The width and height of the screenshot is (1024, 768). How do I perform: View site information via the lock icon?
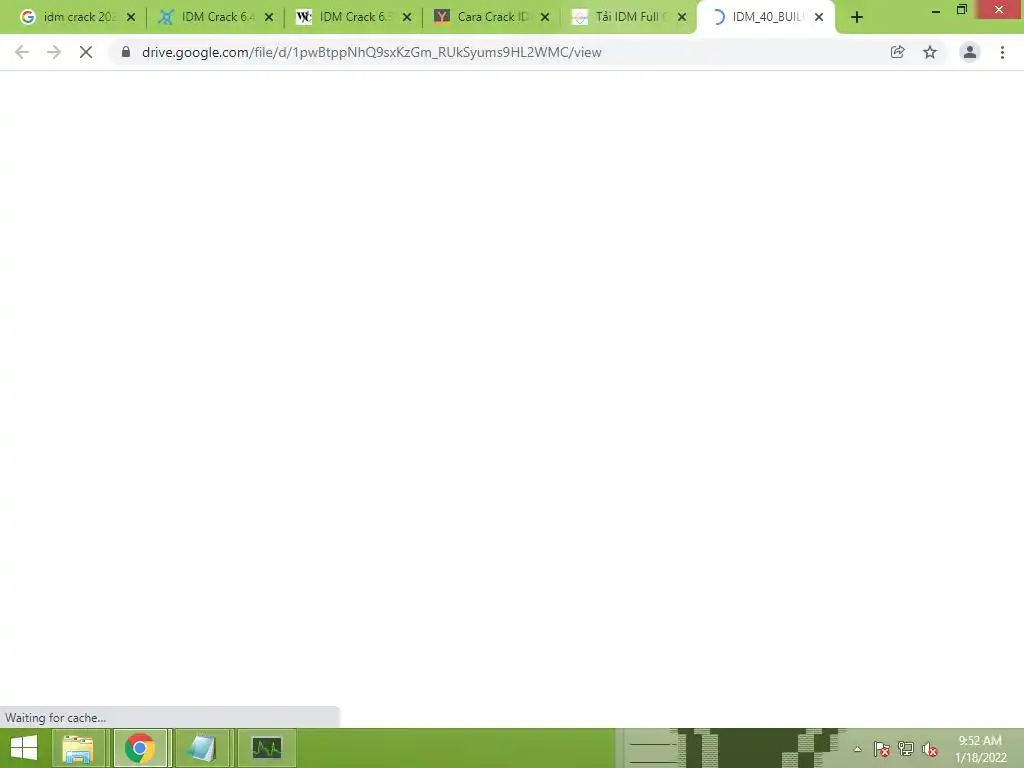point(126,52)
